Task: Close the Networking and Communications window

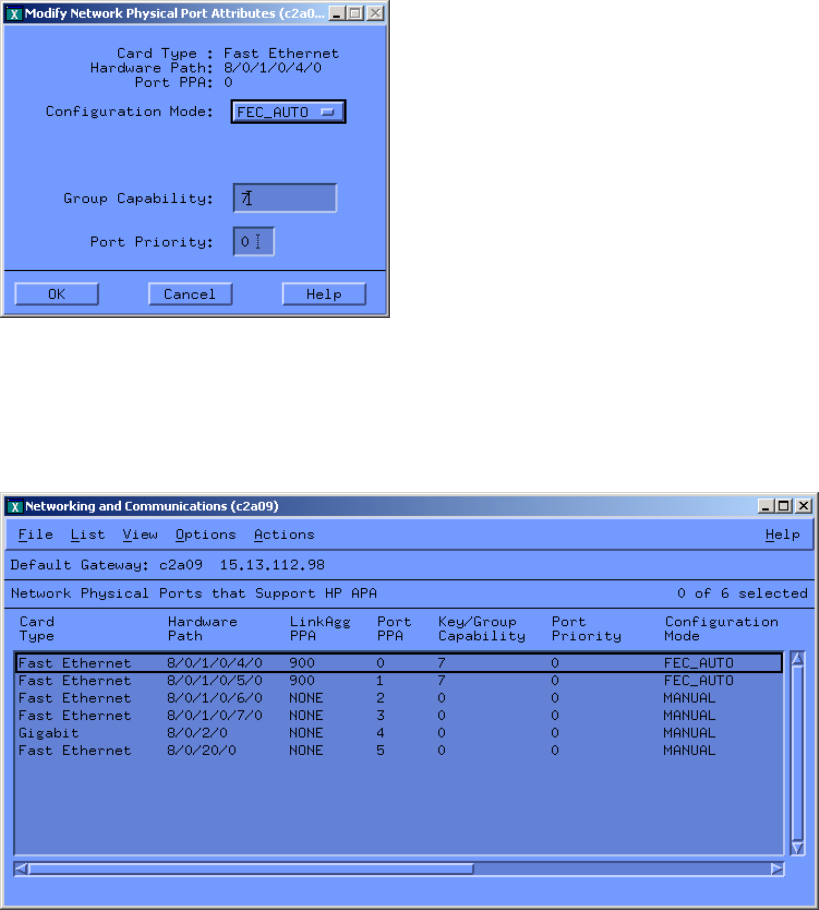Action: [x=803, y=505]
